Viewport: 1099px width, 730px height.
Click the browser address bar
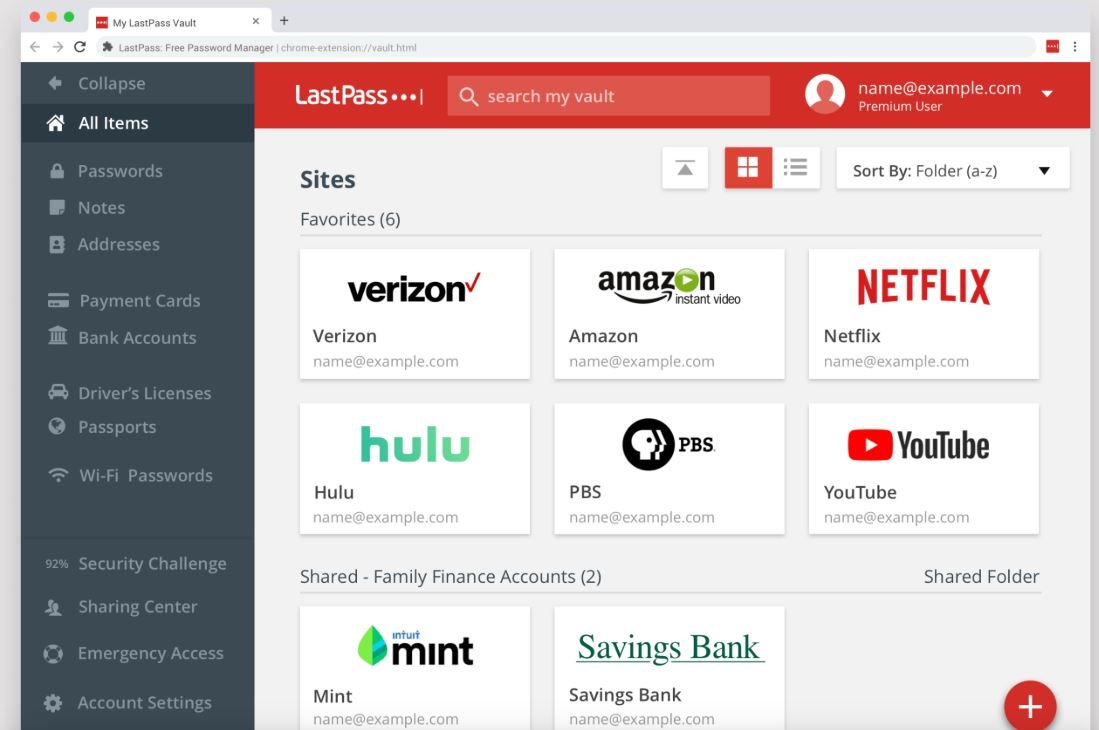tap(566, 47)
